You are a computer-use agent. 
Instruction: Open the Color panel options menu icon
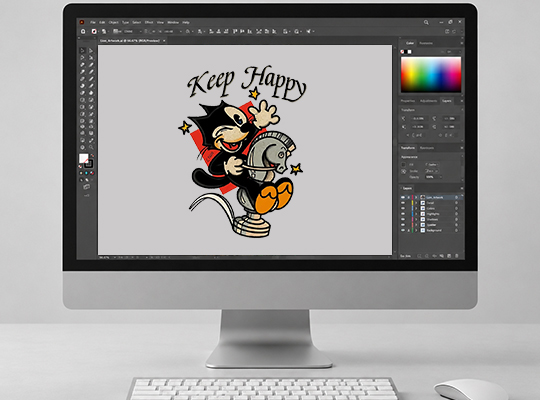pos(462,43)
